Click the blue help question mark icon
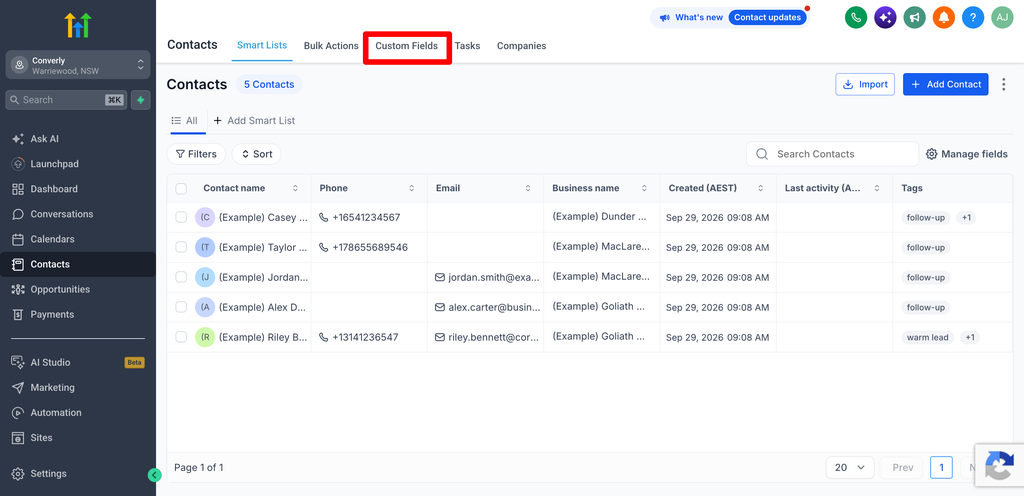The height and width of the screenshot is (496, 1024). pyautogui.click(x=973, y=18)
